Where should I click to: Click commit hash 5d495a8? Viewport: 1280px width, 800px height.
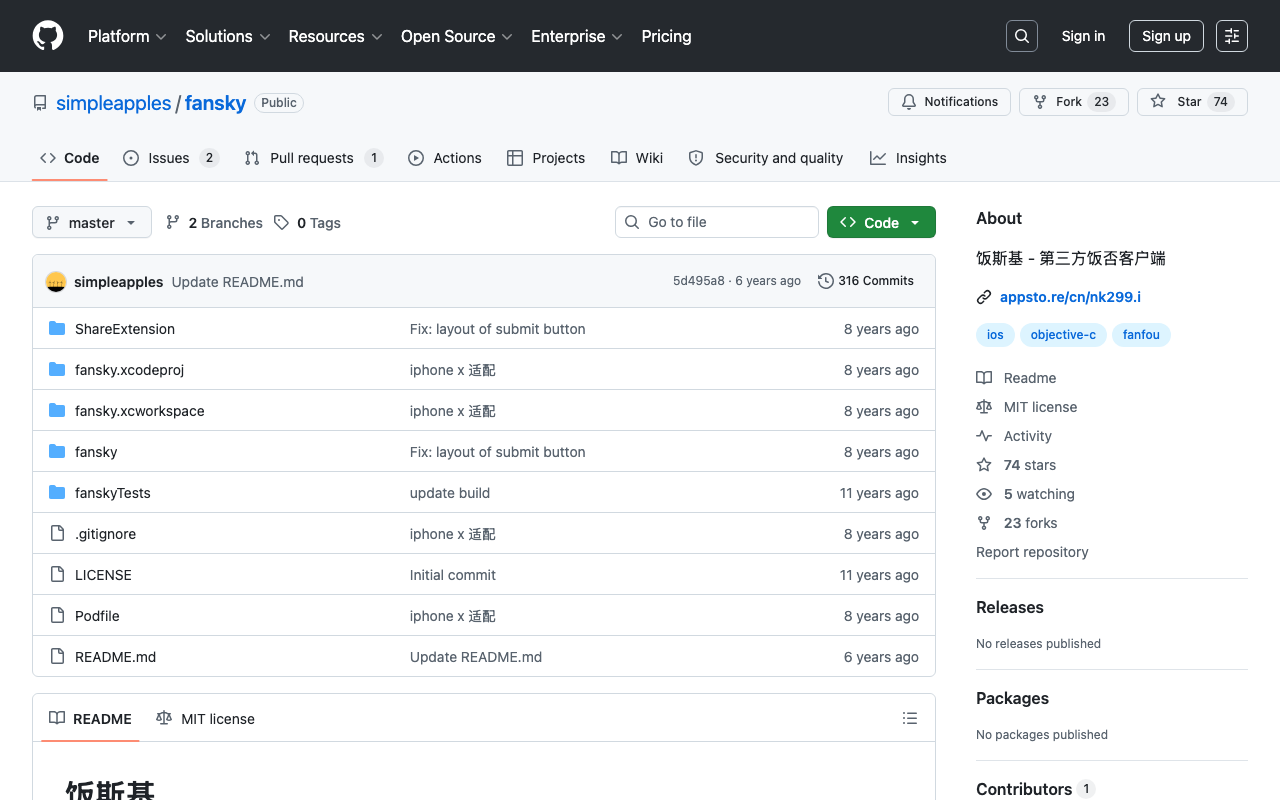(699, 281)
